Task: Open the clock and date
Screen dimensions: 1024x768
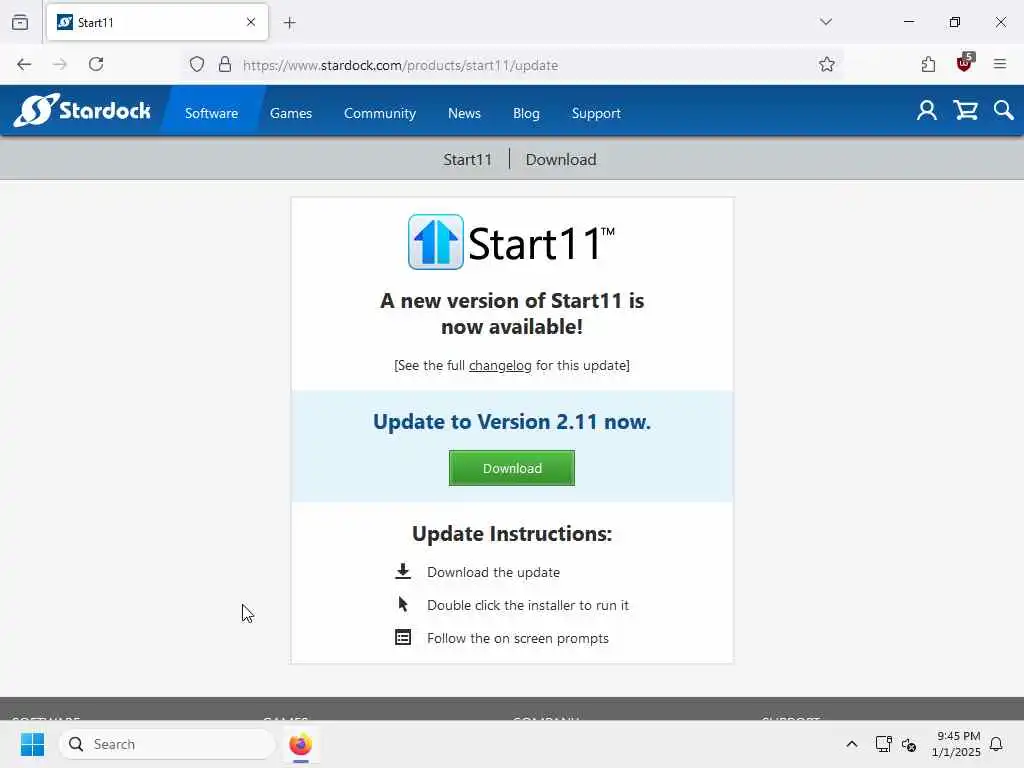Action: [957, 744]
